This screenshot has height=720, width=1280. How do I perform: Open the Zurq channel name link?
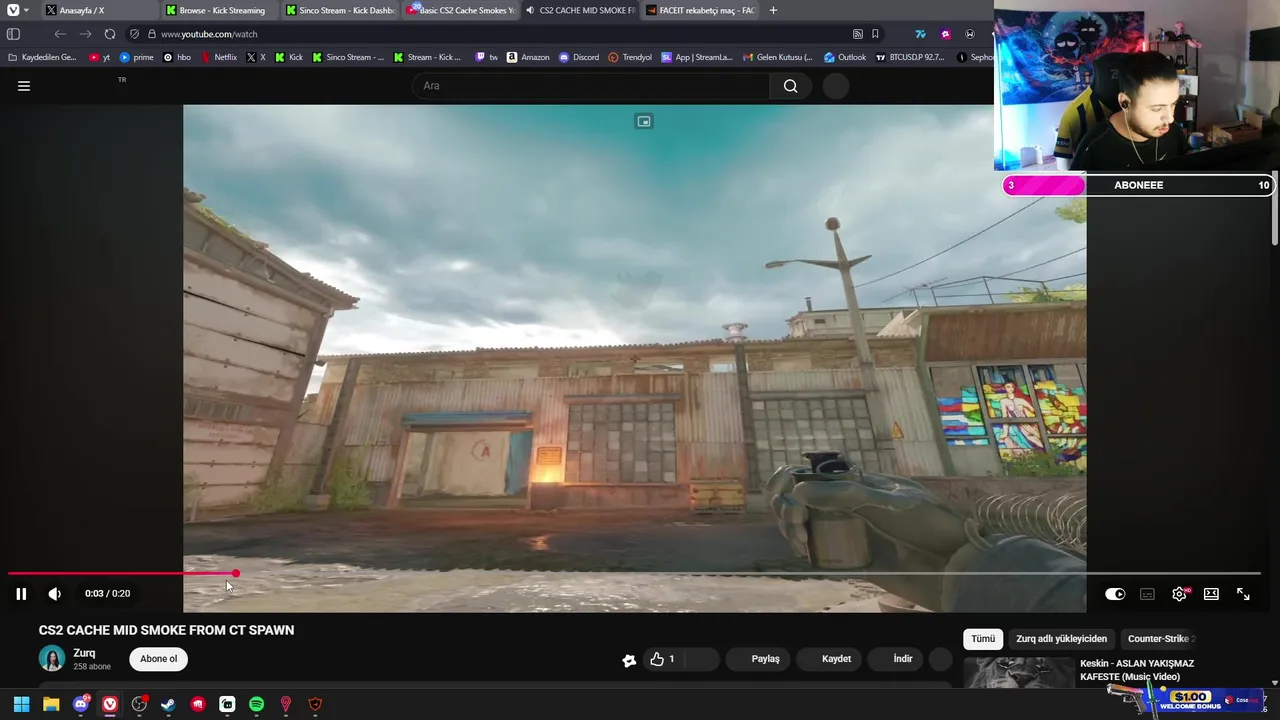coord(84,653)
